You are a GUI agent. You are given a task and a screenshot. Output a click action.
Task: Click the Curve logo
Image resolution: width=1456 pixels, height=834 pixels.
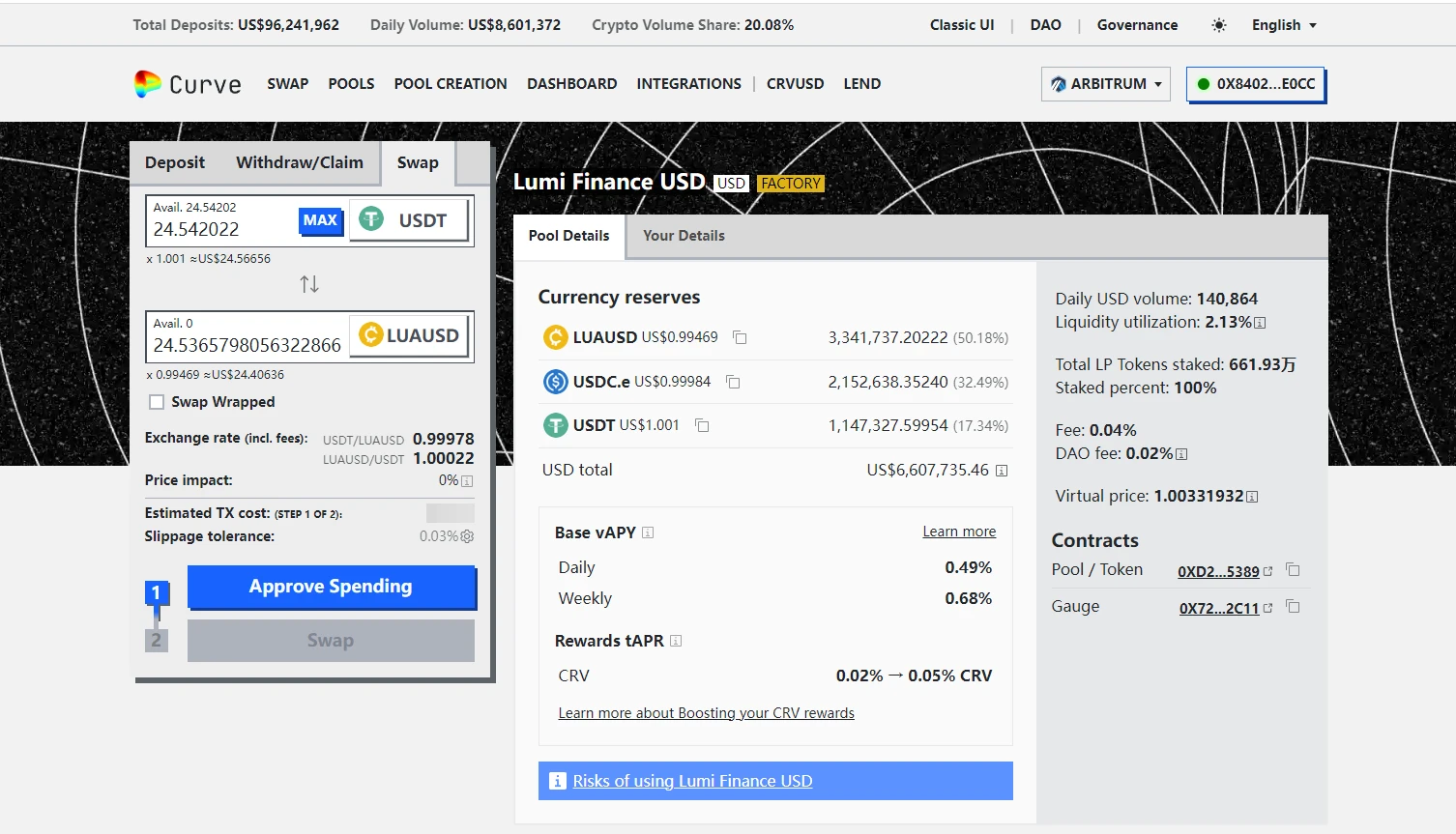point(188,84)
